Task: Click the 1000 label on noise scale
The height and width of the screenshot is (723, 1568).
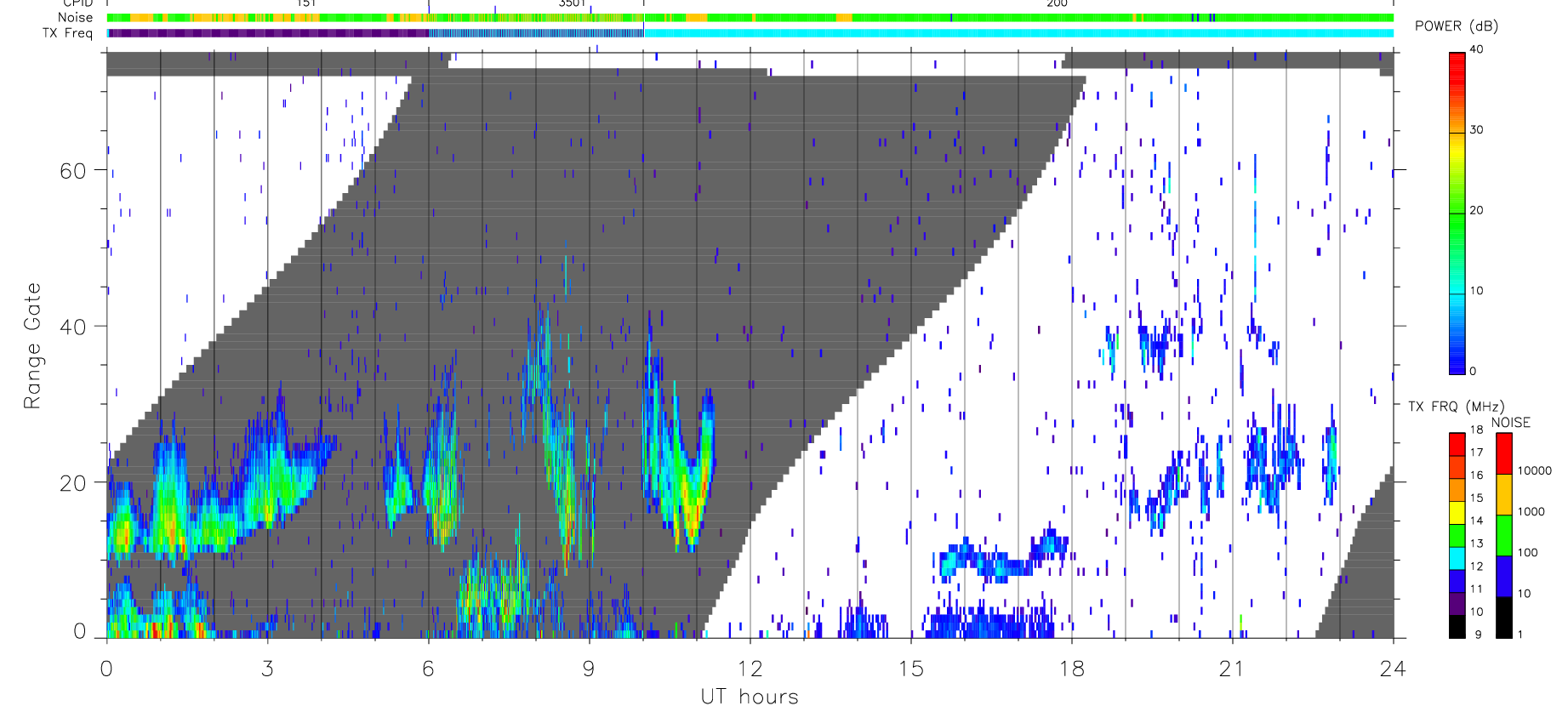Action: coord(1531,511)
